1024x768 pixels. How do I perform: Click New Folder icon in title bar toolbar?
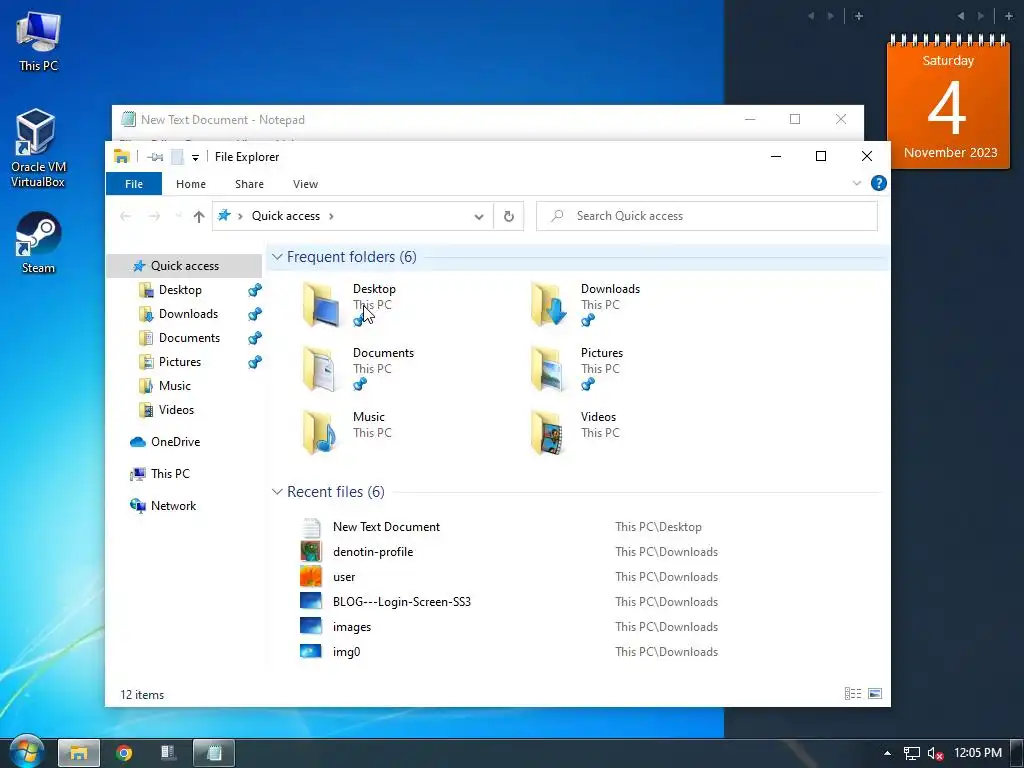click(x=177, y=157)
